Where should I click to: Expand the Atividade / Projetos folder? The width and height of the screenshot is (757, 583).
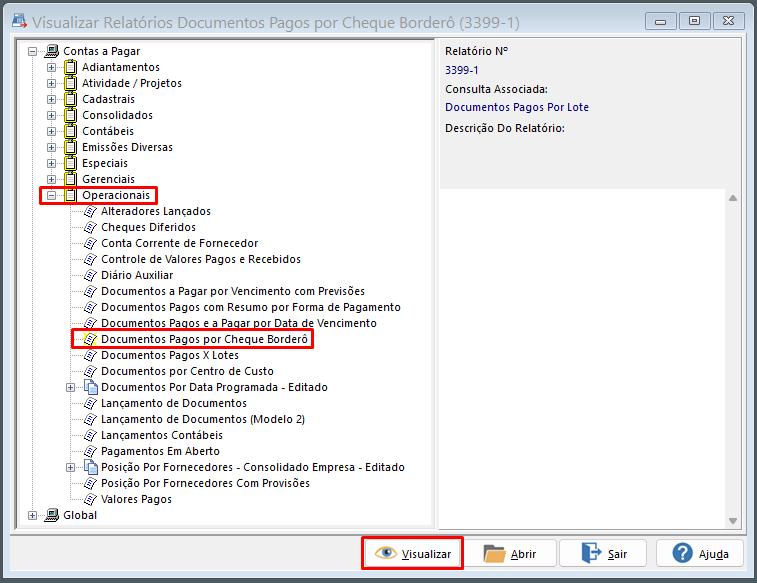point(51,83)
